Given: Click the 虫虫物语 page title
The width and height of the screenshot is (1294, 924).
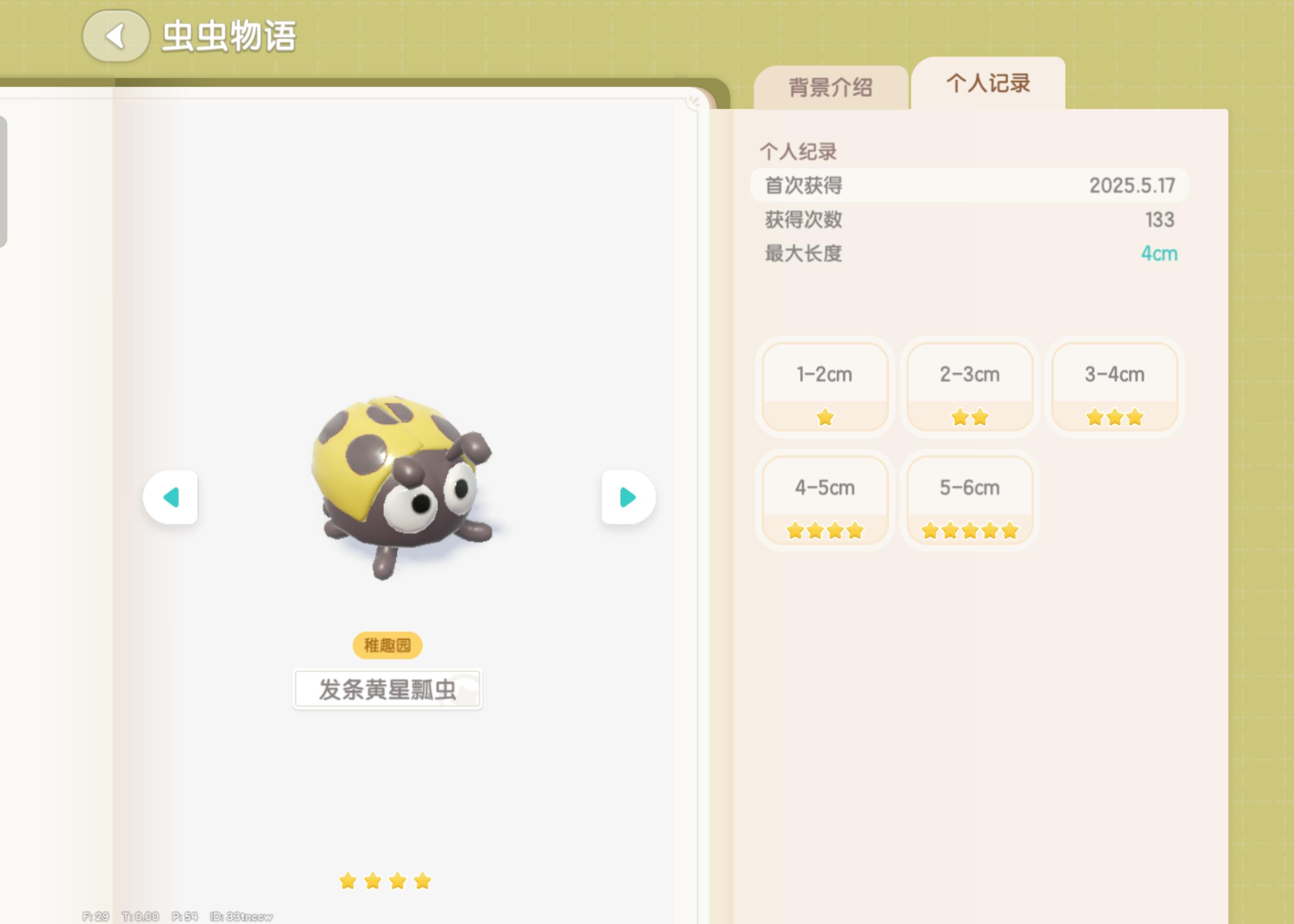Looking at the screenshot, I should click(229, 36).
